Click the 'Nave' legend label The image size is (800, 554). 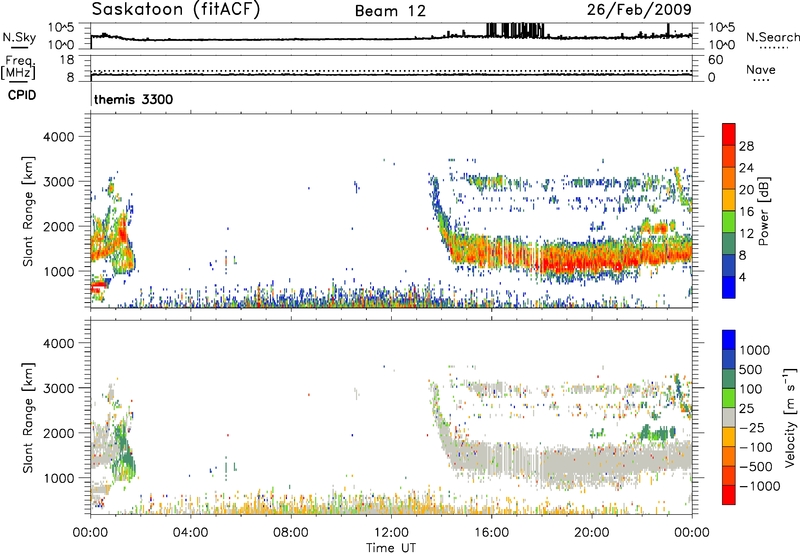click(x=761, y=69)
